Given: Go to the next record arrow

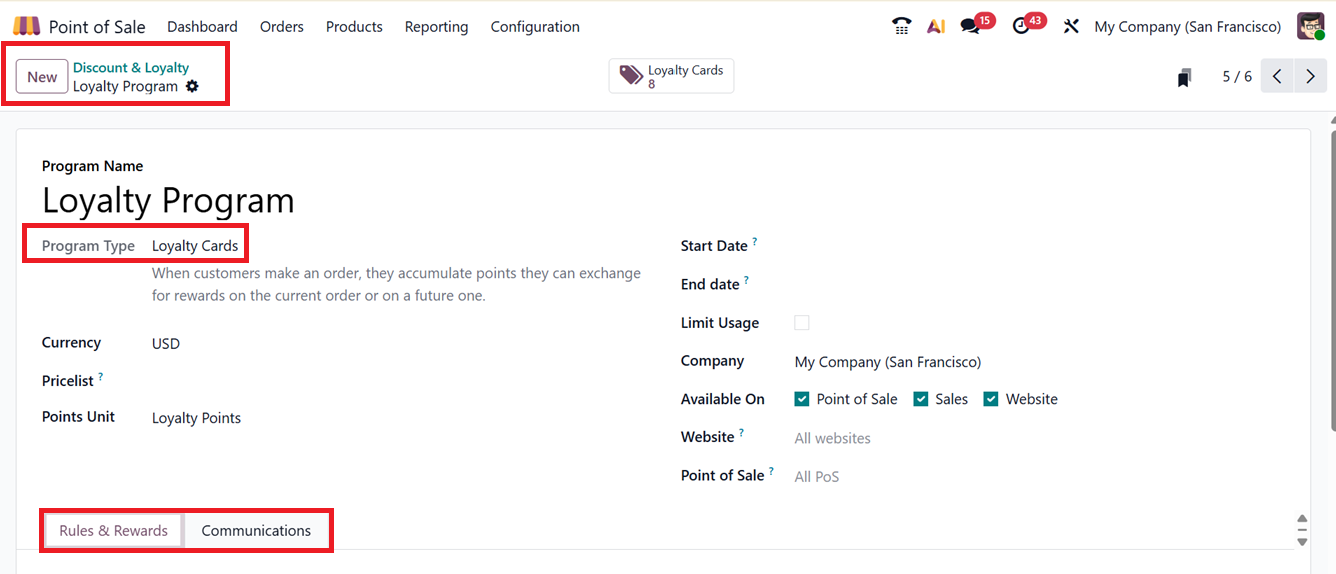Looking at the screenshot, I should (1310, 77).
